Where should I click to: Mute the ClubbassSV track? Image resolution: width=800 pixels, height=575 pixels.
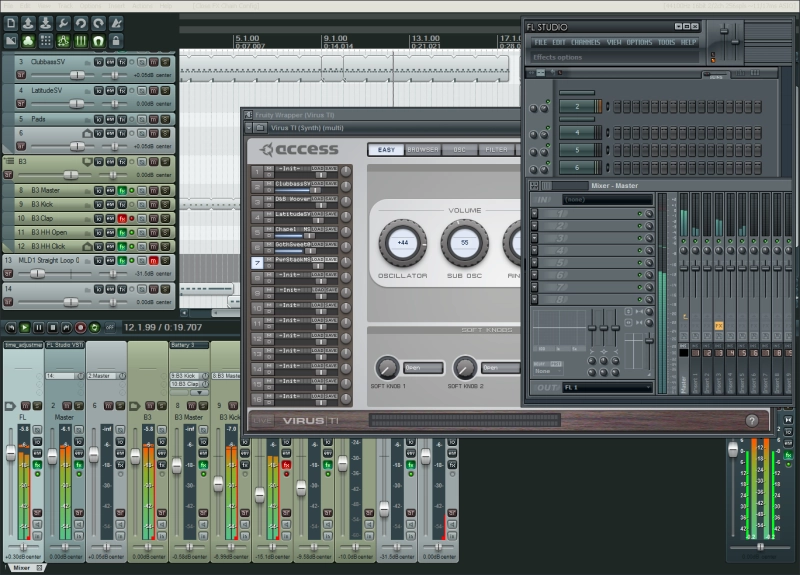[154, 62]
